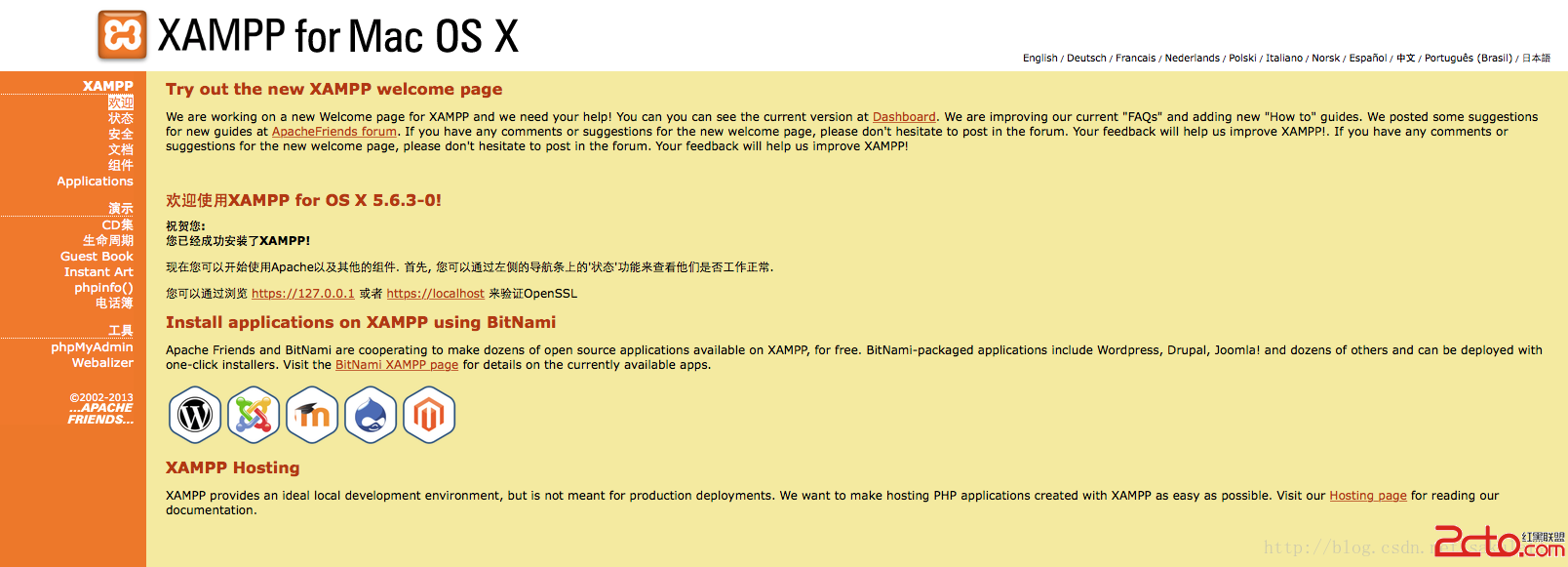
Task: Open 电话簿 demo in the sidebar
Action: [x=114, y=303]
